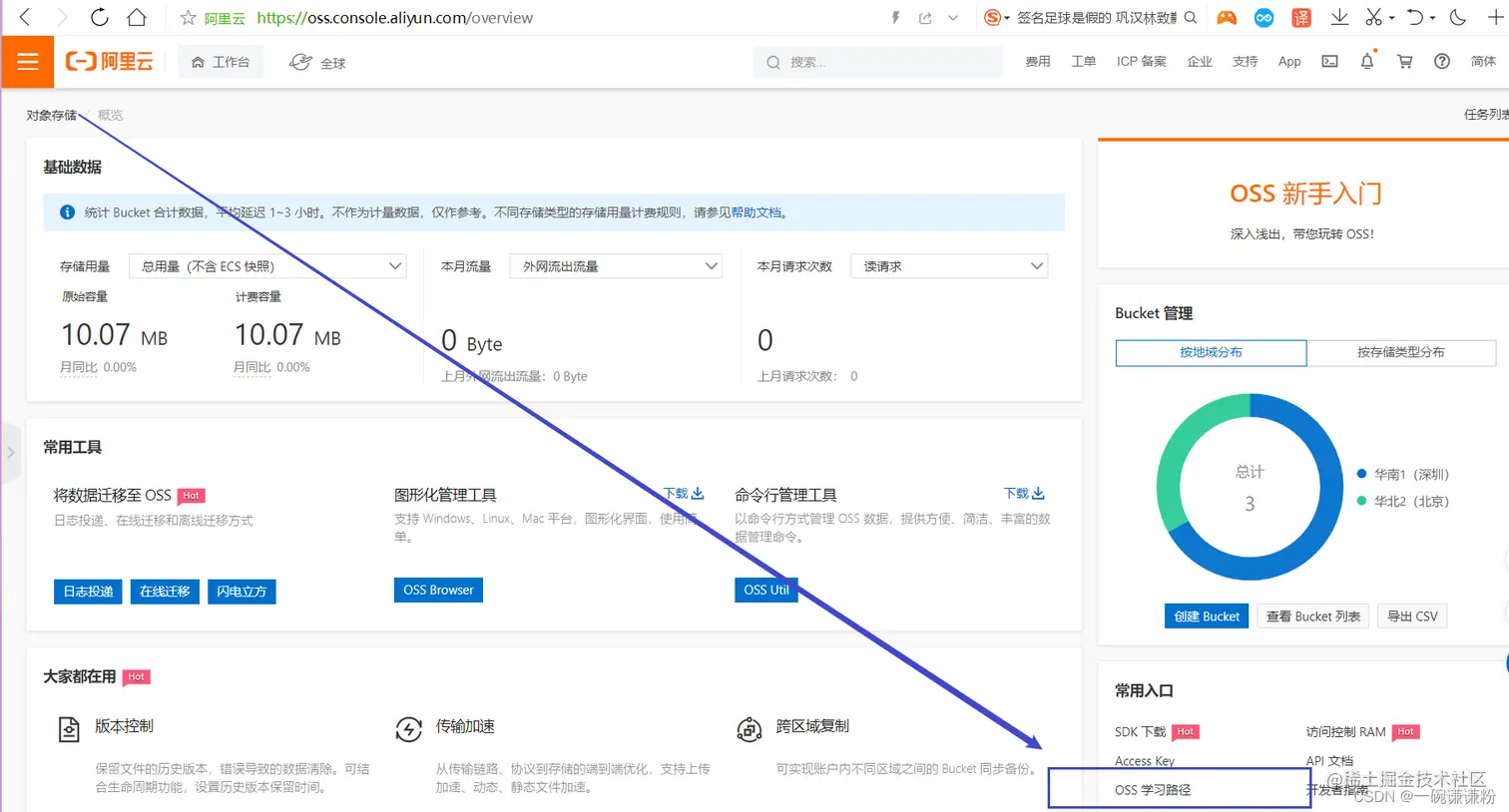Click the 导出 CSV button
This screenshot has width=1509, height=812.
tap(1412, 616)
